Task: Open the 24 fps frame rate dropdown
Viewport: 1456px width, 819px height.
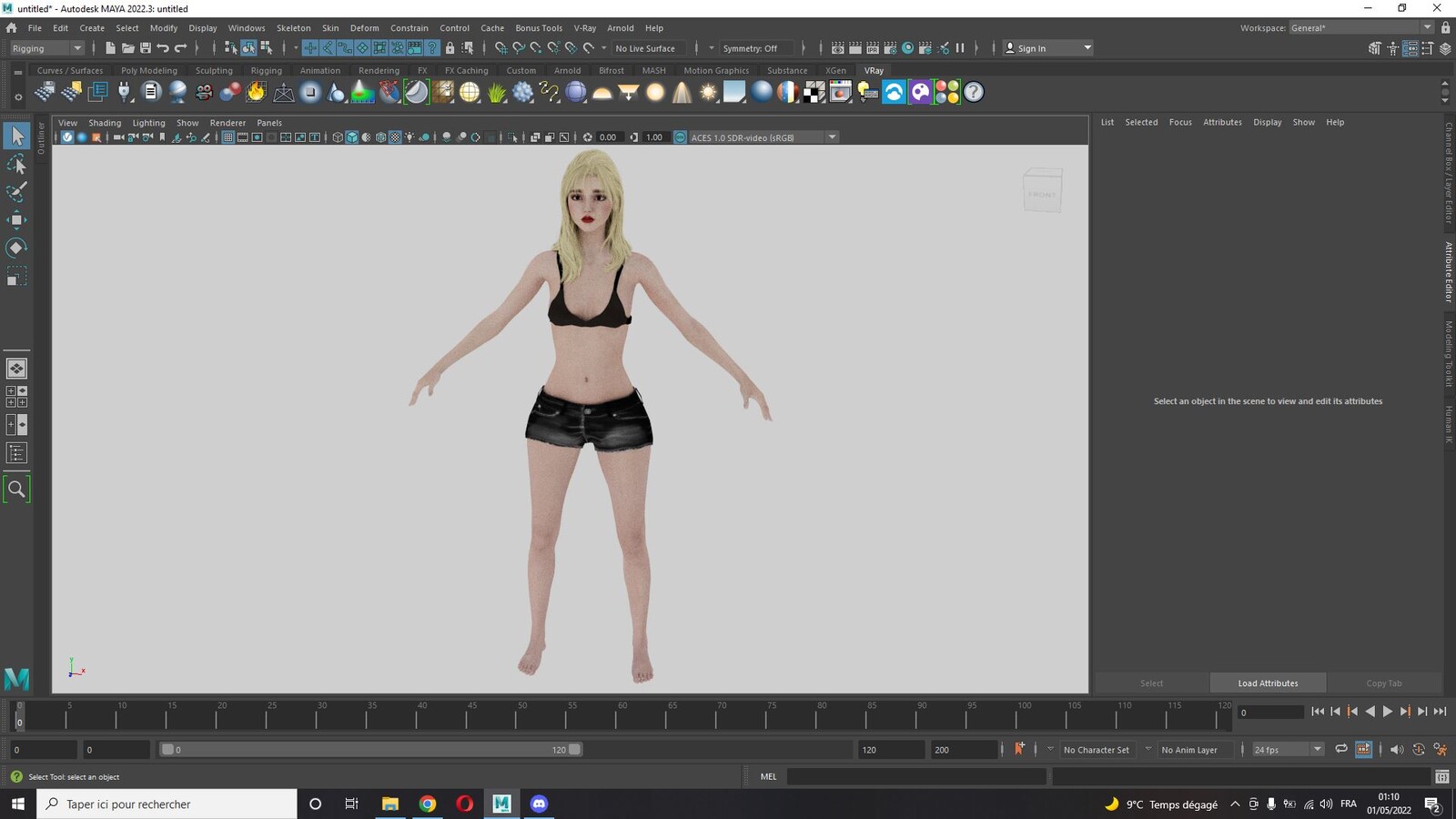Action: click(1288, 750)
